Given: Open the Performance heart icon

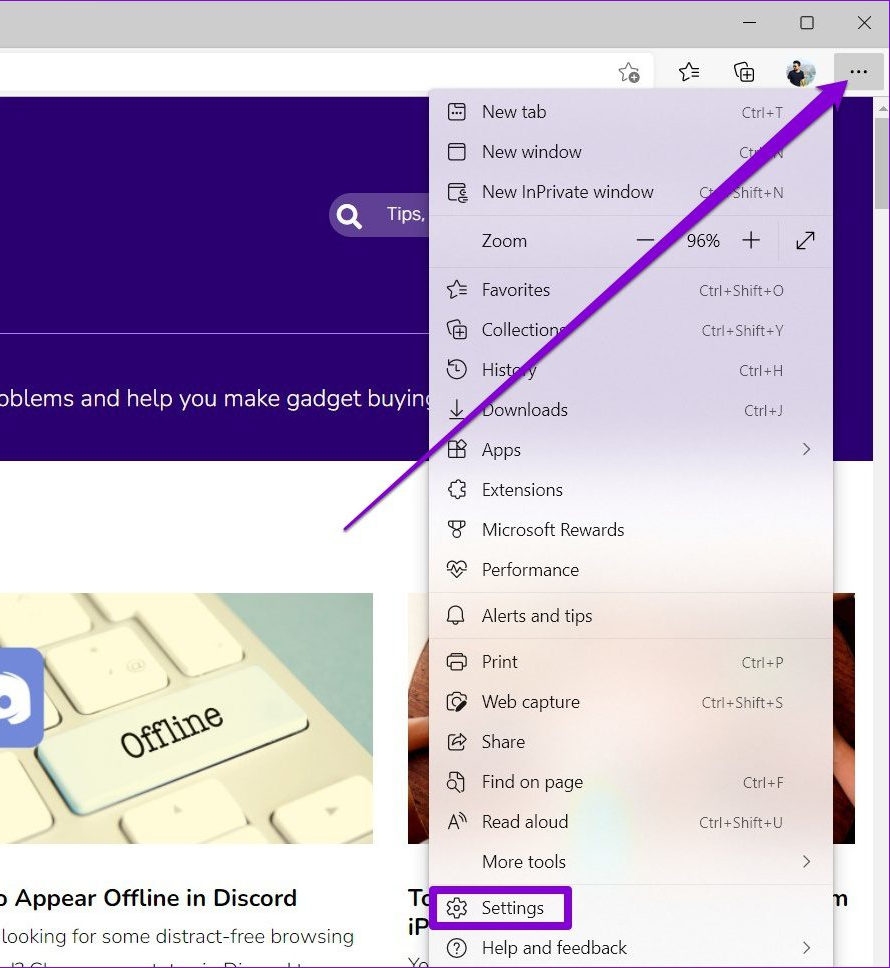Looking at the screenshot, I should (x=457, y=569).
